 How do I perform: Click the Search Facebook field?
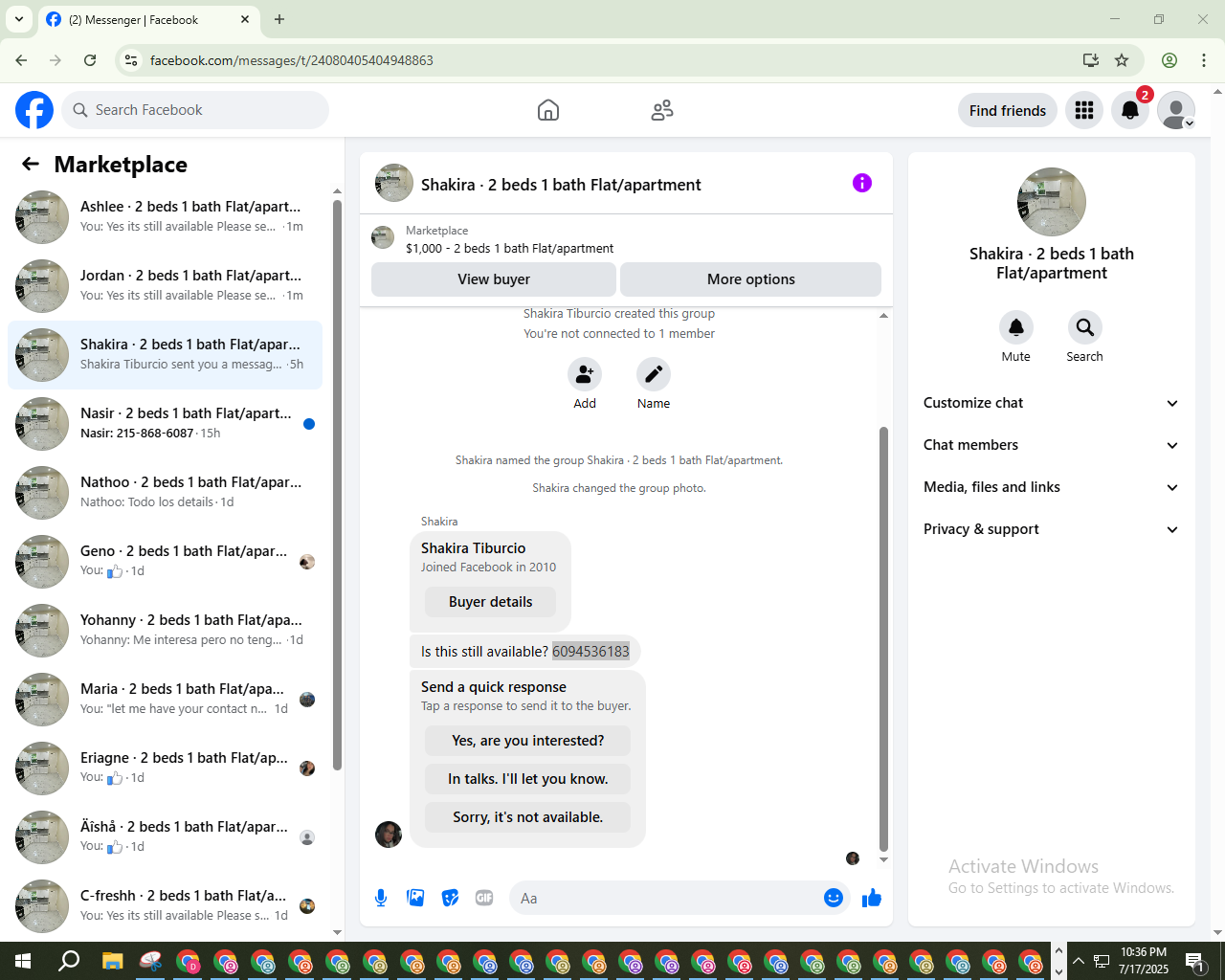195,110
